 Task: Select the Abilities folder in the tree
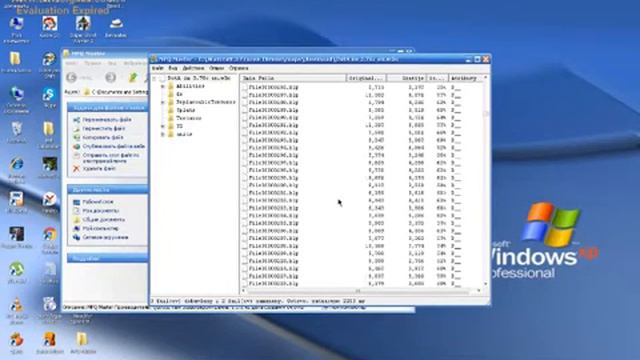[x=190, y=86]
